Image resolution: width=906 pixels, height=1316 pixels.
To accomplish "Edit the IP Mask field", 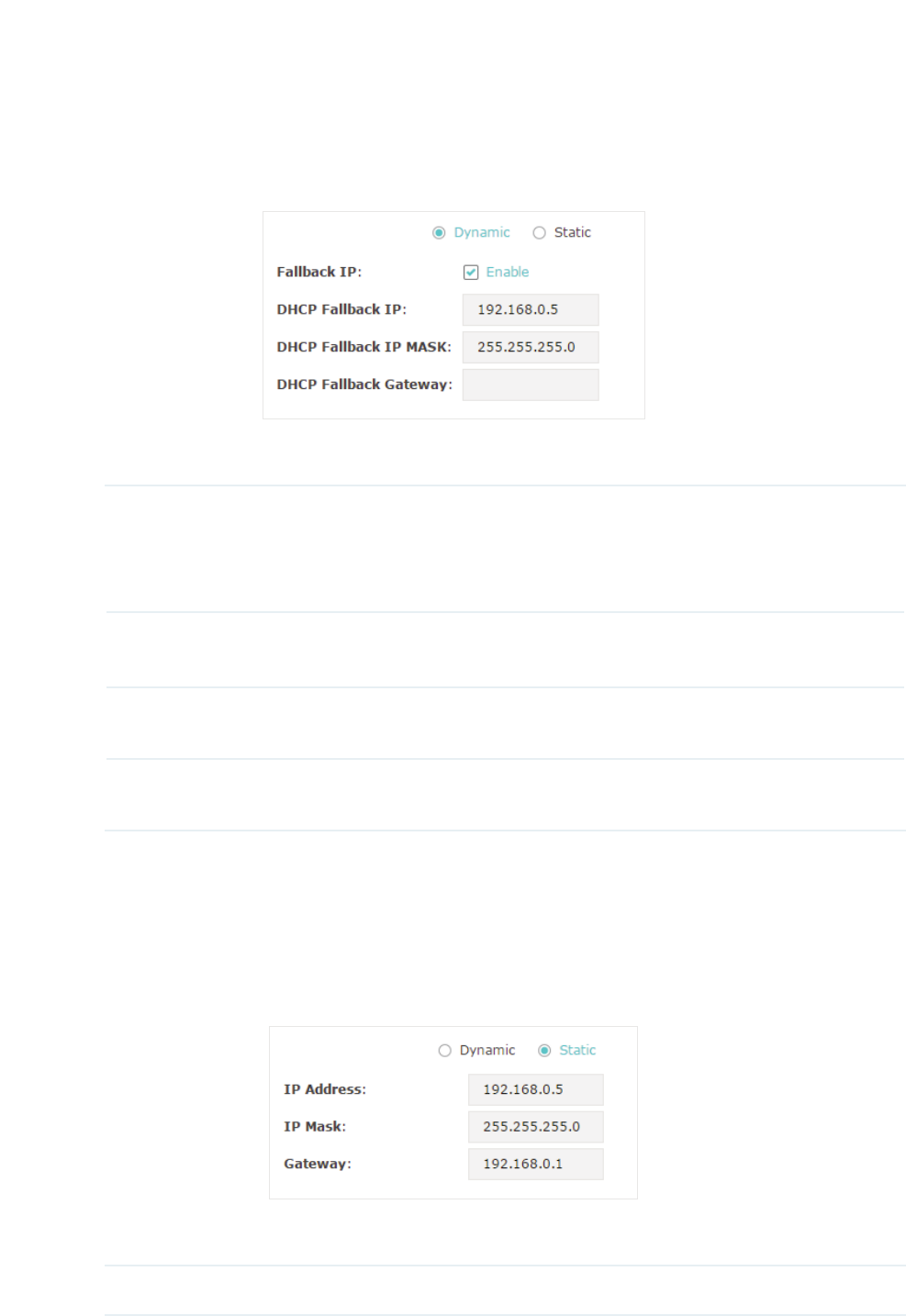I will [536, 1127].
